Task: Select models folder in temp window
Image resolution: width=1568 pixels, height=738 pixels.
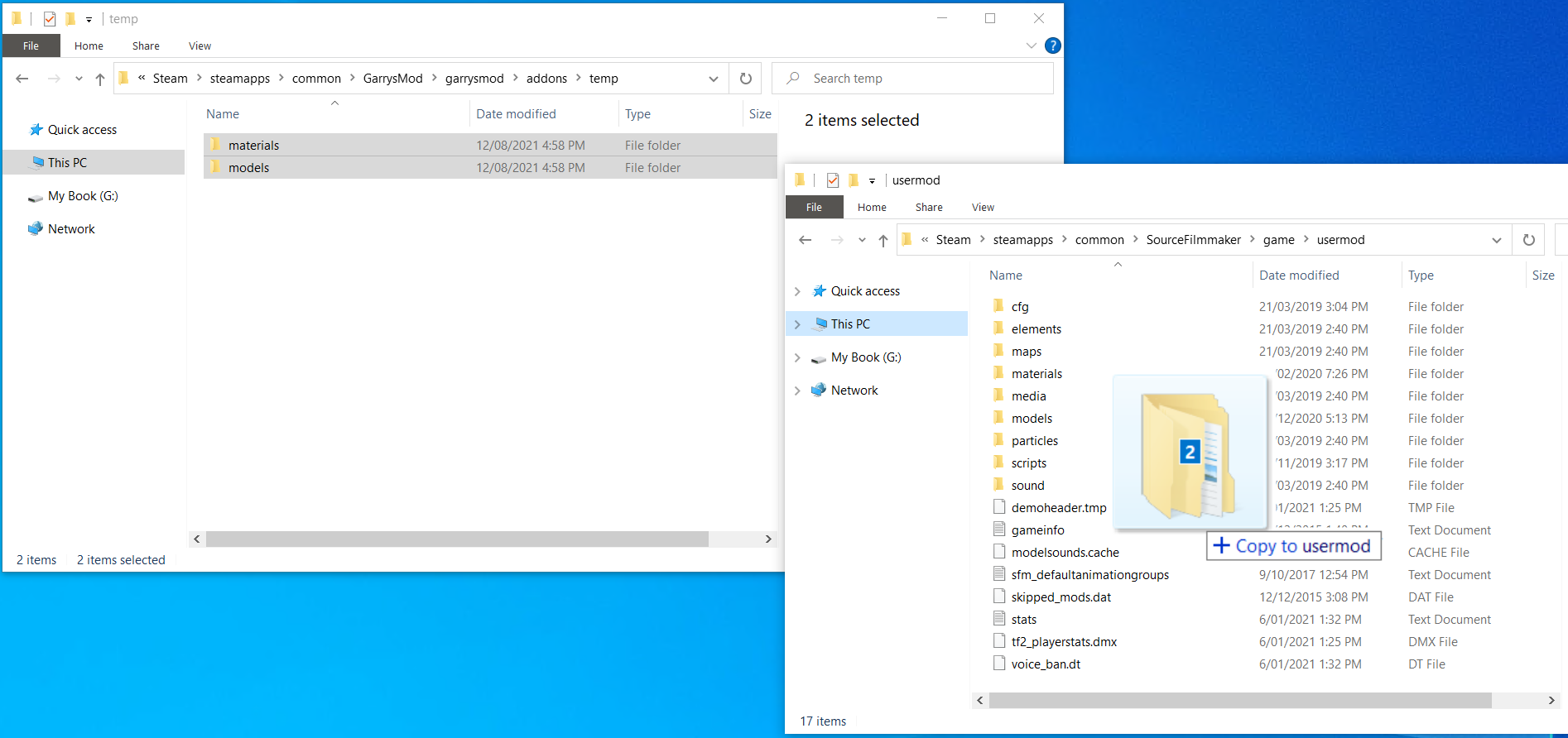Action: [x=490, y=167]
